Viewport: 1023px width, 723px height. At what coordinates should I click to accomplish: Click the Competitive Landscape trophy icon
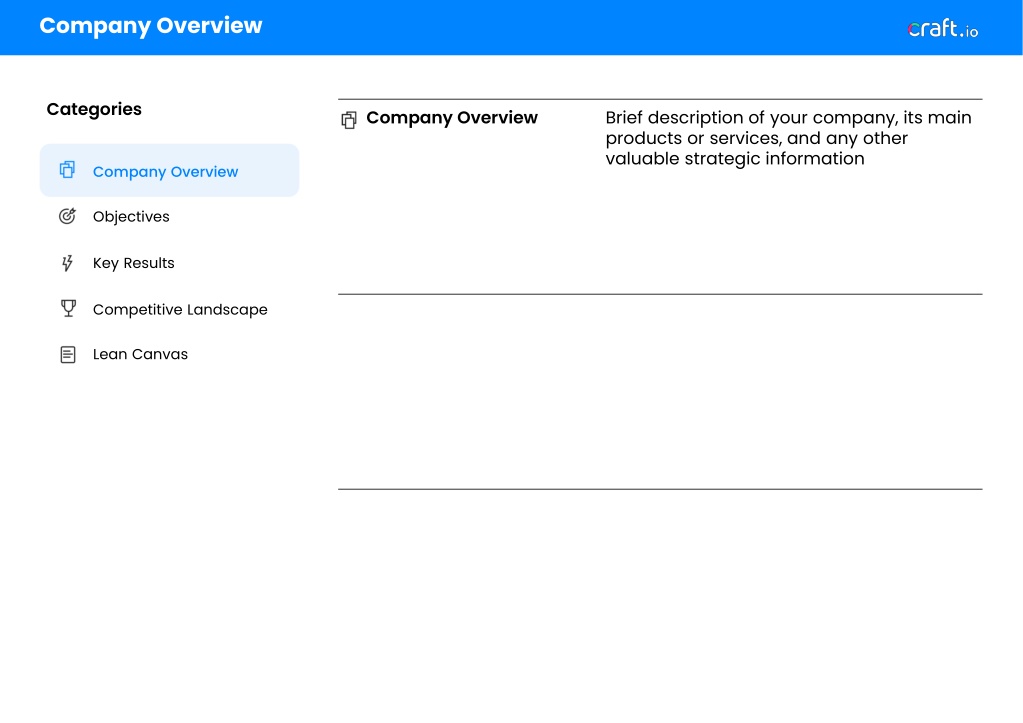click(68, 309)
